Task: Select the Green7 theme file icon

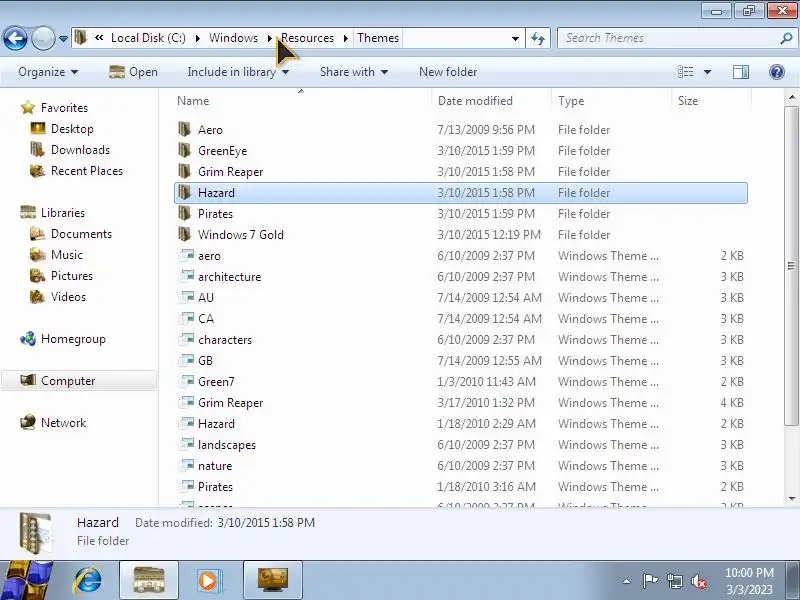Action: (186, 381)
